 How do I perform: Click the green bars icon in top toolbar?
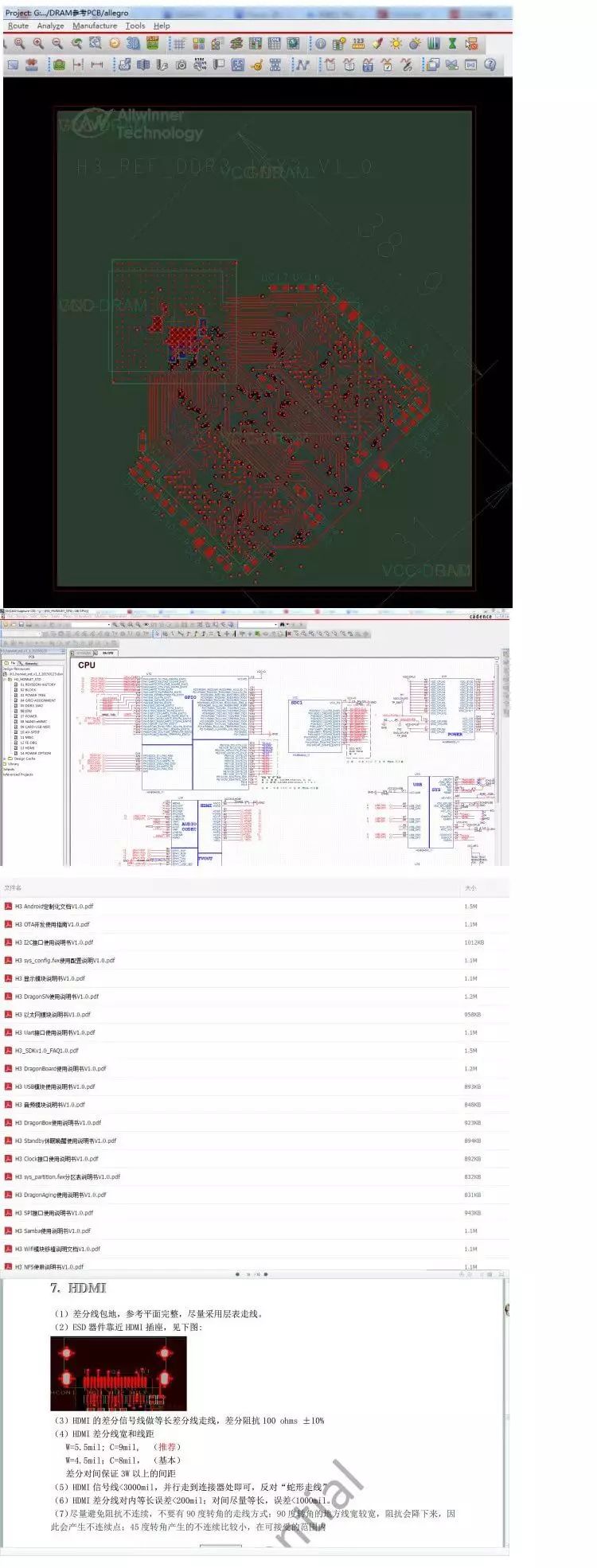pyautogui.click(x=433, y=44)
